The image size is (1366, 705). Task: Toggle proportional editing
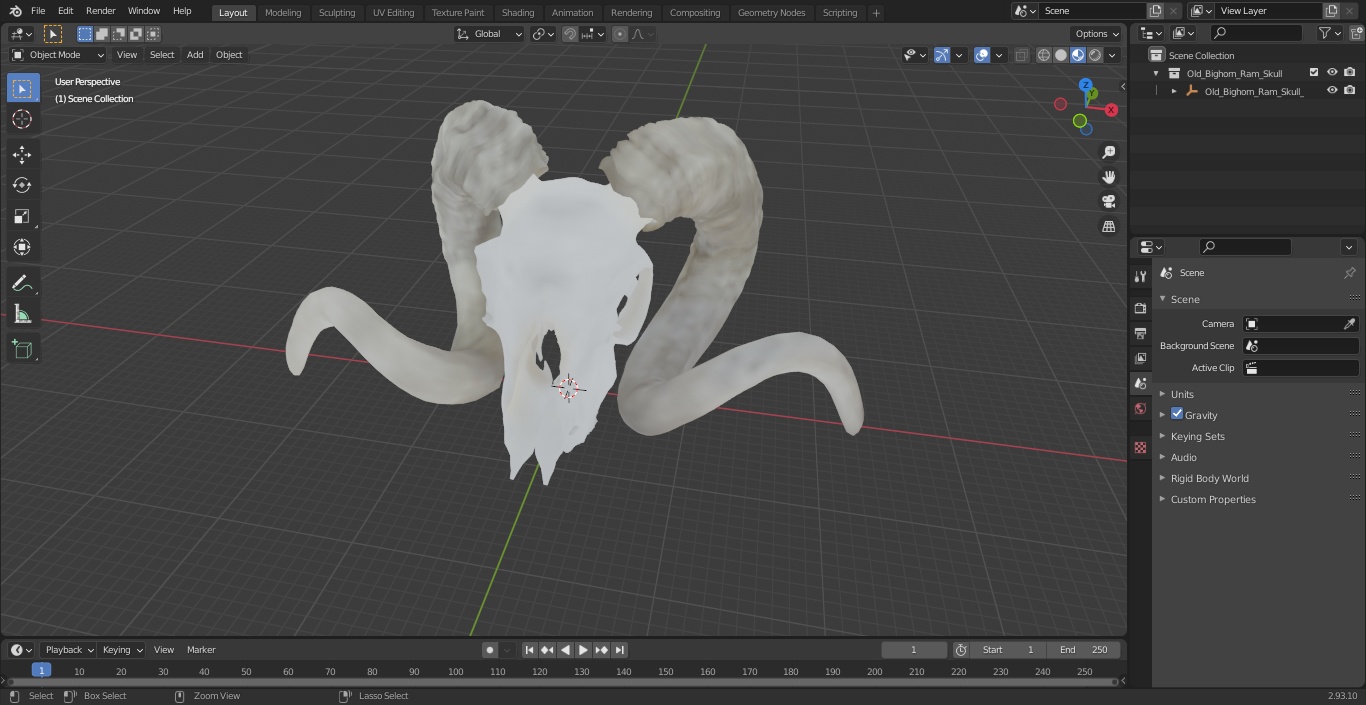620,34
